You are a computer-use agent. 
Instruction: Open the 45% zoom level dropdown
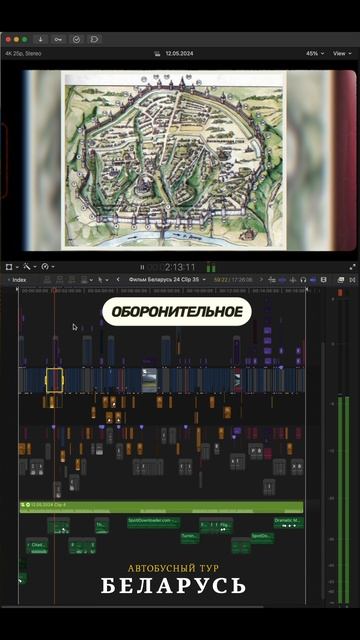pyautogui.click(x=315, y=53)
